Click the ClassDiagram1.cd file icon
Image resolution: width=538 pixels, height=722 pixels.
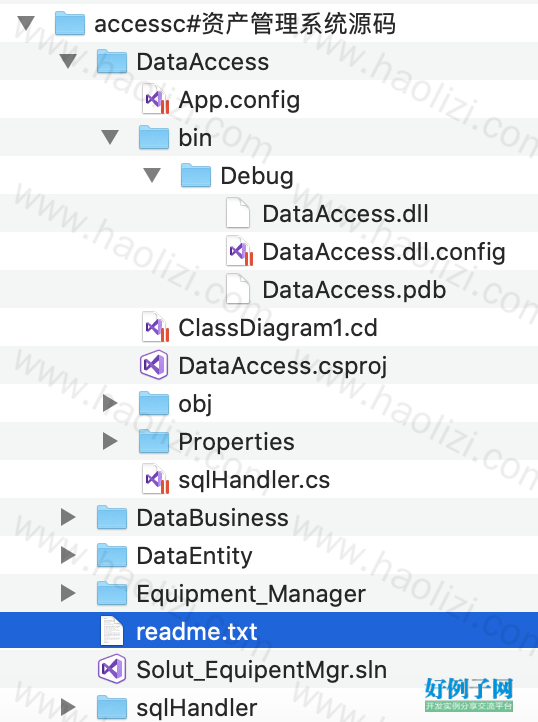click(155, 327)
